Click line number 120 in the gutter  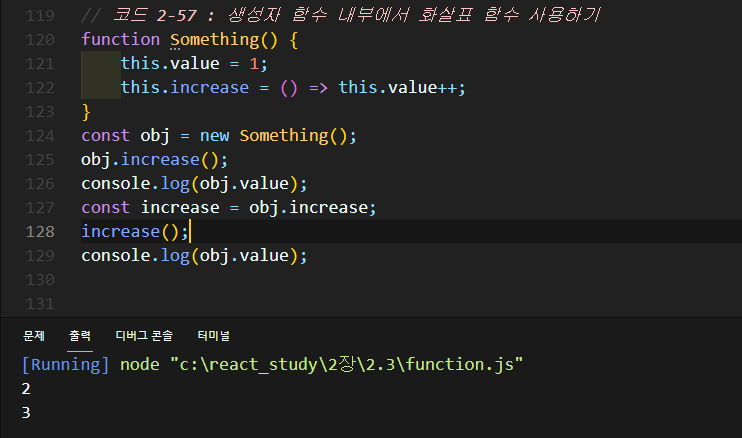[40, 39]
